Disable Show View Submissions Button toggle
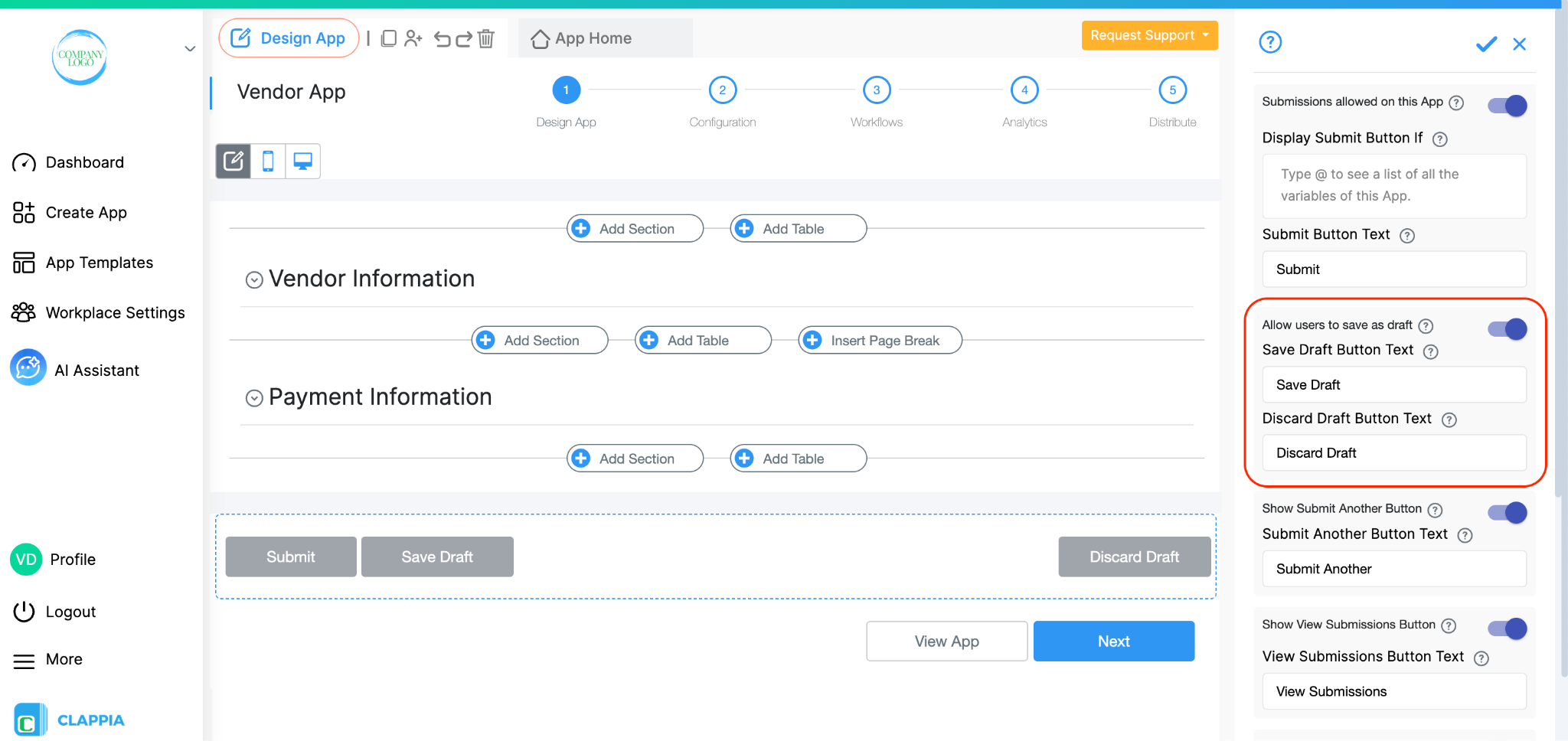This screenshot has width=1568, height=741. [x=1506, y=628]
